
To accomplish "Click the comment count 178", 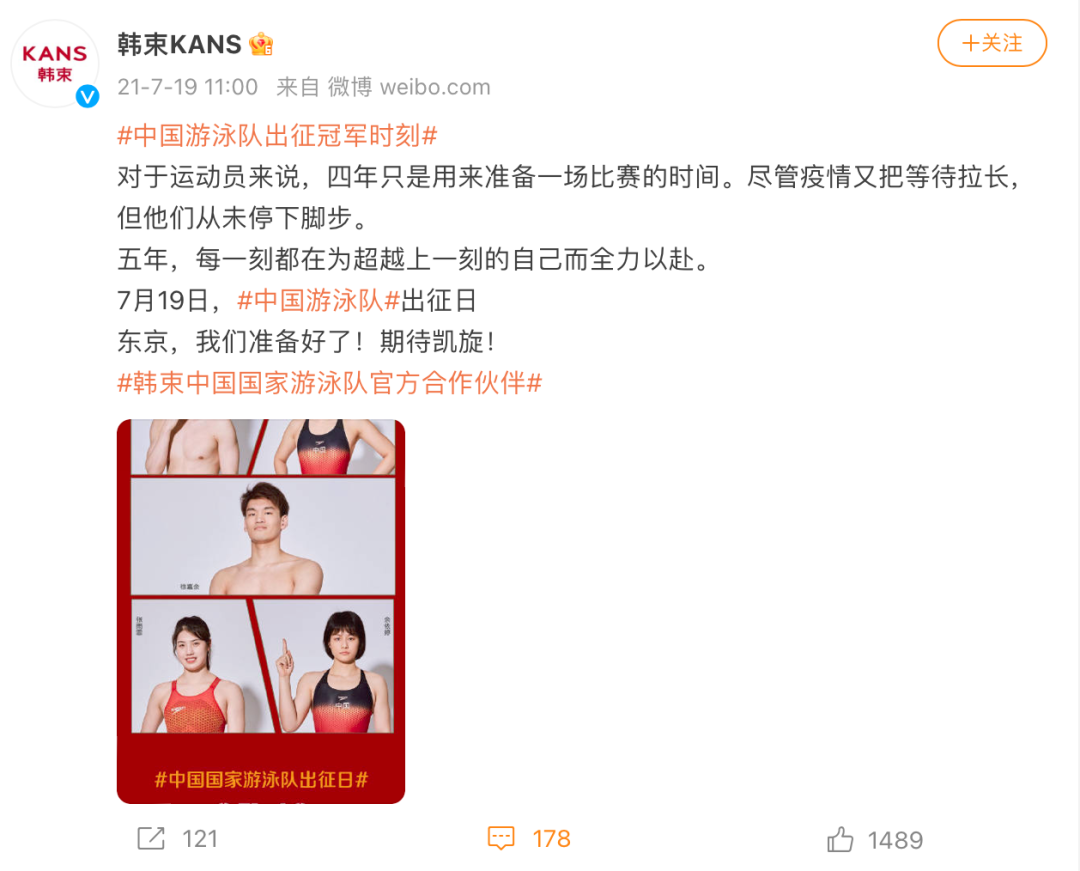I will pyautogui.click(x=551, y=839).
